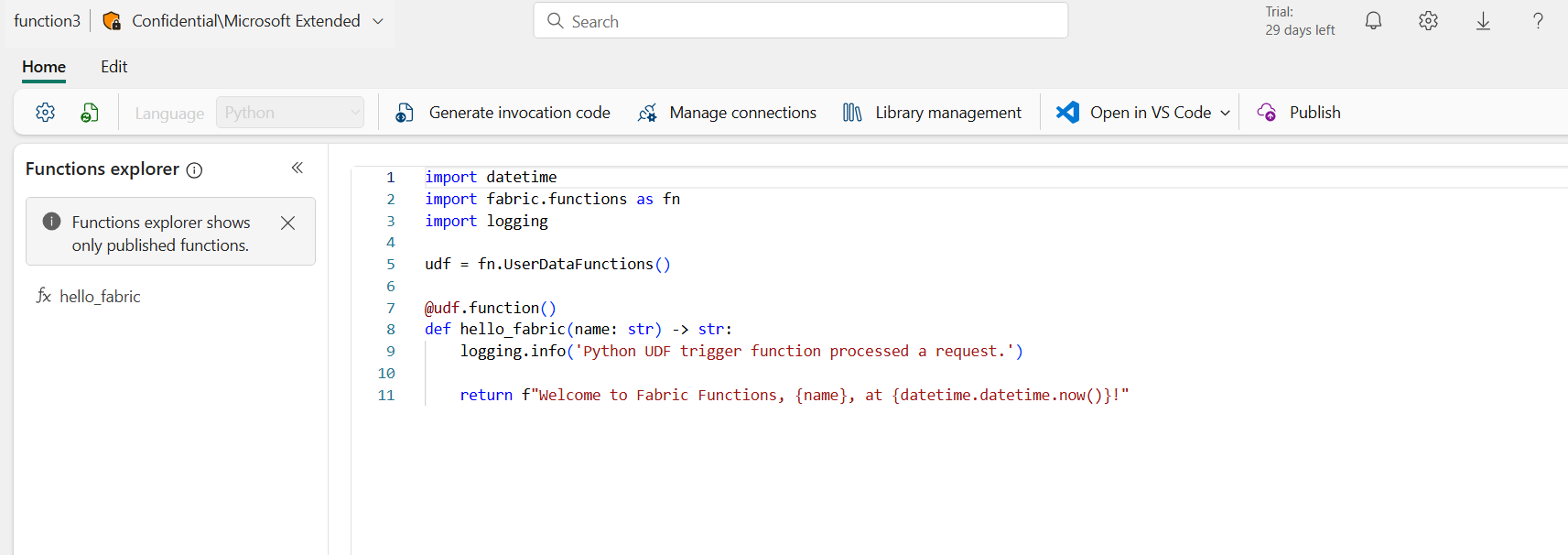Click the Generate invocation code icon
The image size is (1568, 555).
pyautogui.click(x=405, y=113)
